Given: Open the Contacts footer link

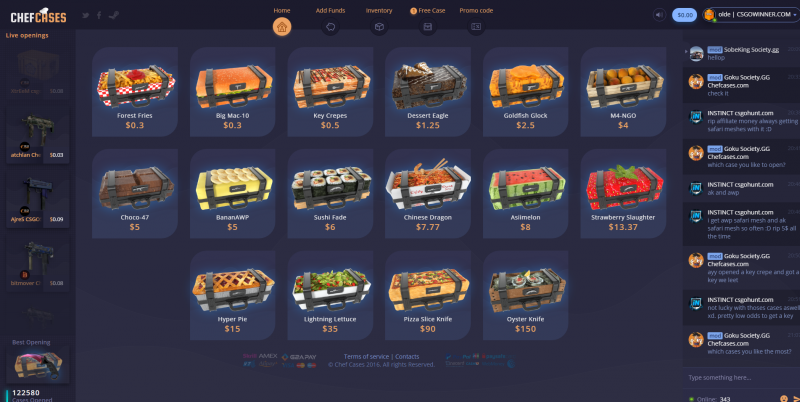Looking at the screenshot, I should [x=407, y=357].
